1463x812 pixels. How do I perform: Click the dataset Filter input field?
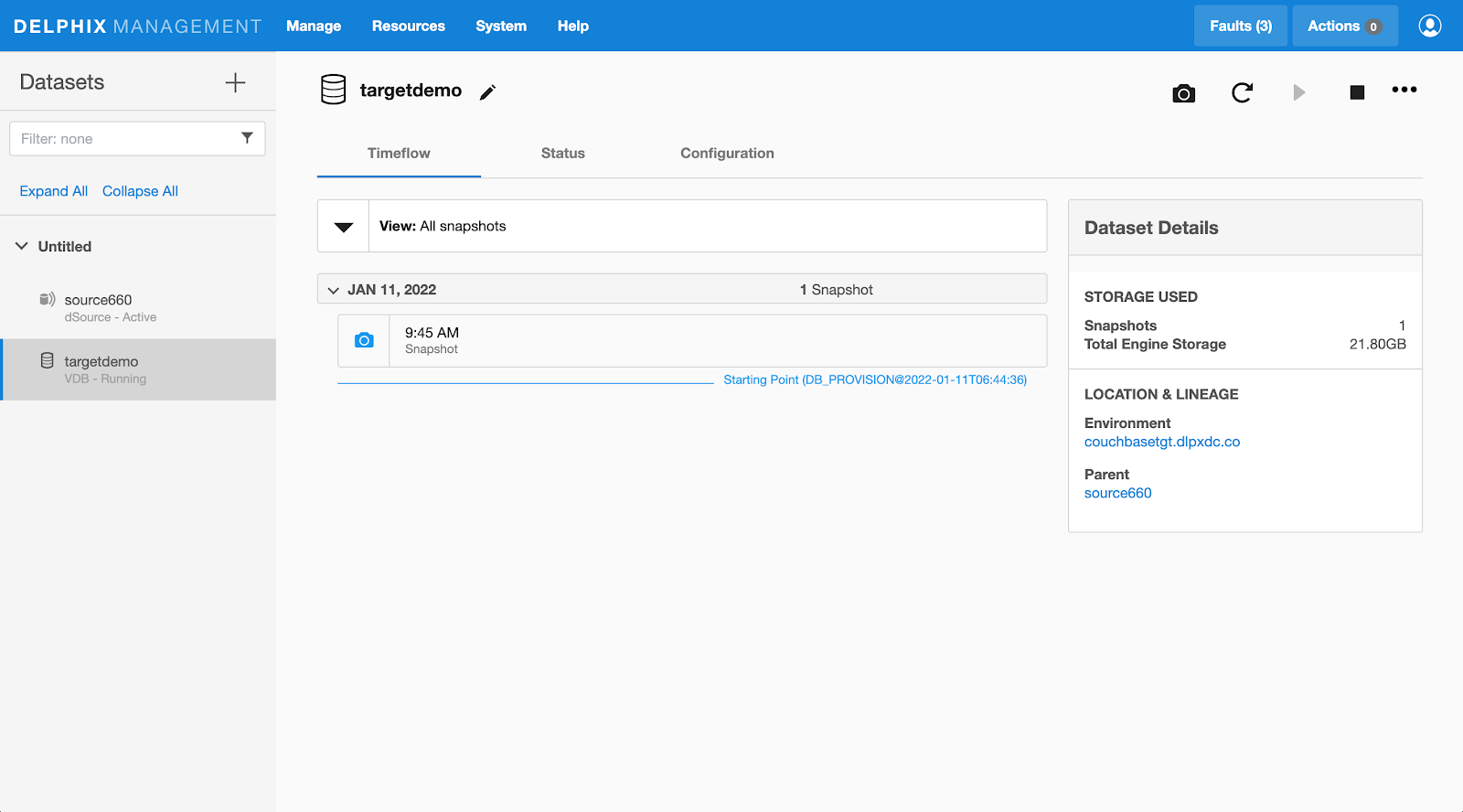tap(123, 139)
